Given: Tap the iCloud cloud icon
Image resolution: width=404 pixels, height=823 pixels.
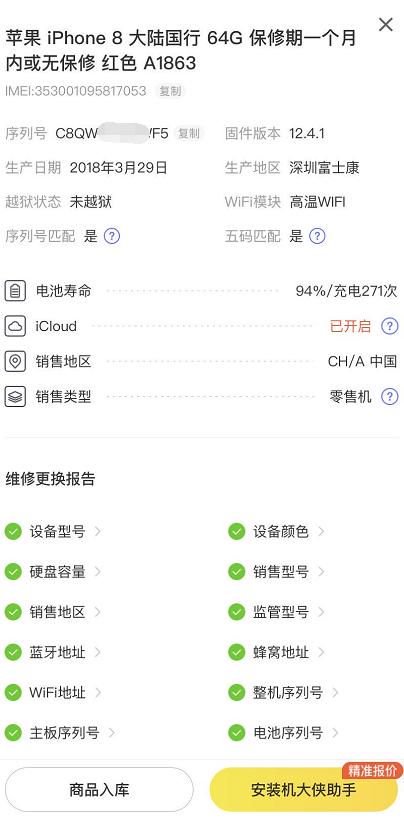Looking at the screenshot, I should click(15, 326).
